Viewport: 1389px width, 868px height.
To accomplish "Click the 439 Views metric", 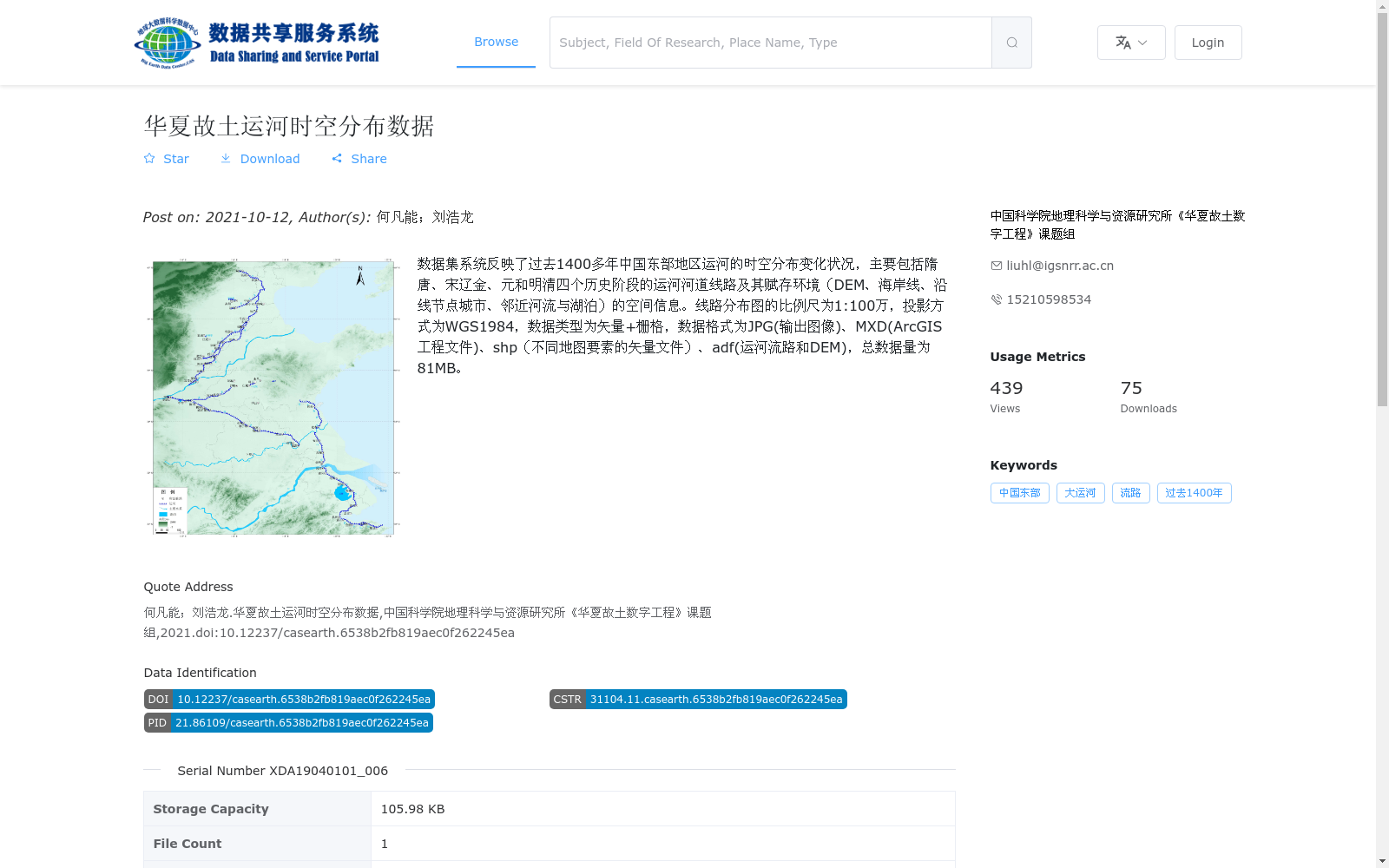I will coord(1007,397).
